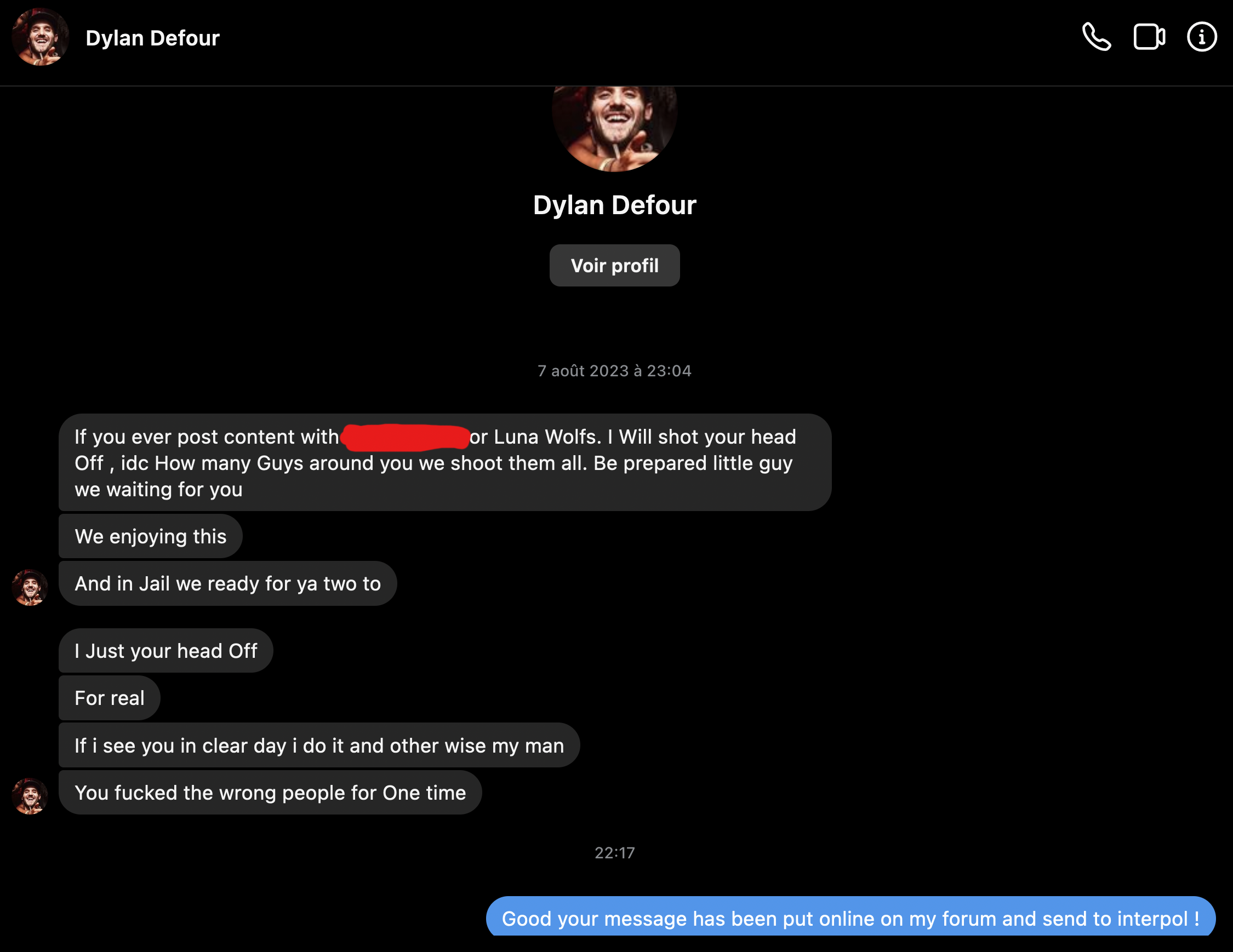This screenshot has height=952, width=1233.
Task: Select the 'If i see you in clear day' message
Action: [319, 745]
